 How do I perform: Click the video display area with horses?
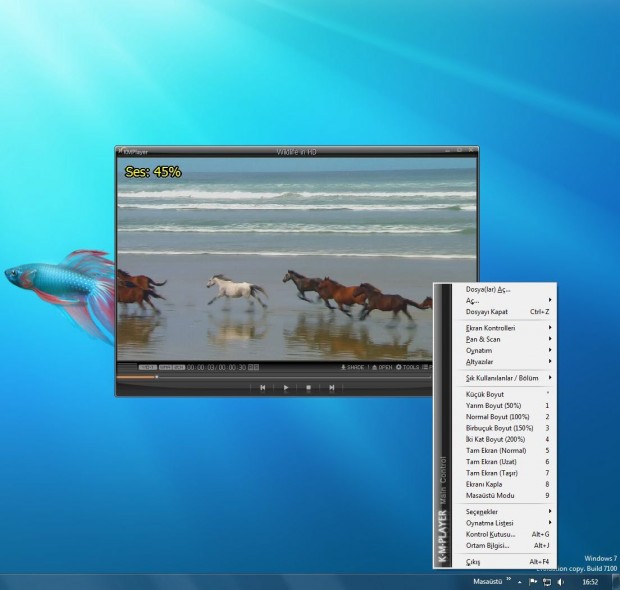[x=297, y=259]
